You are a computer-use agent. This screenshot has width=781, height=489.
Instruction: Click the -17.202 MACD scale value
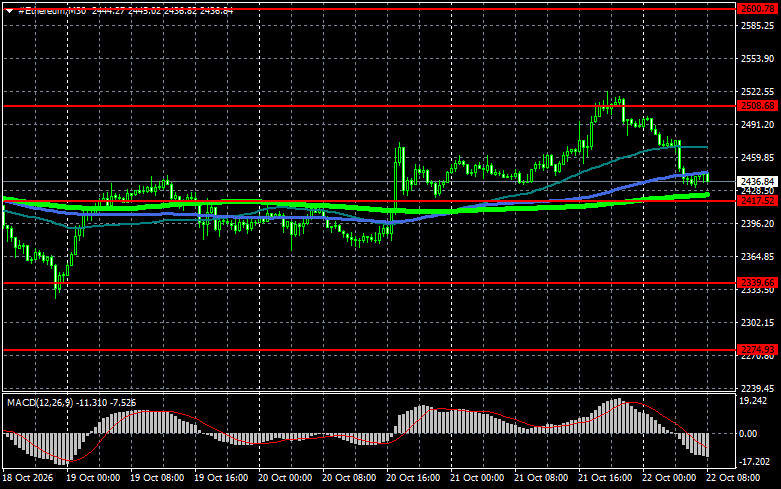tap(753, 462)
